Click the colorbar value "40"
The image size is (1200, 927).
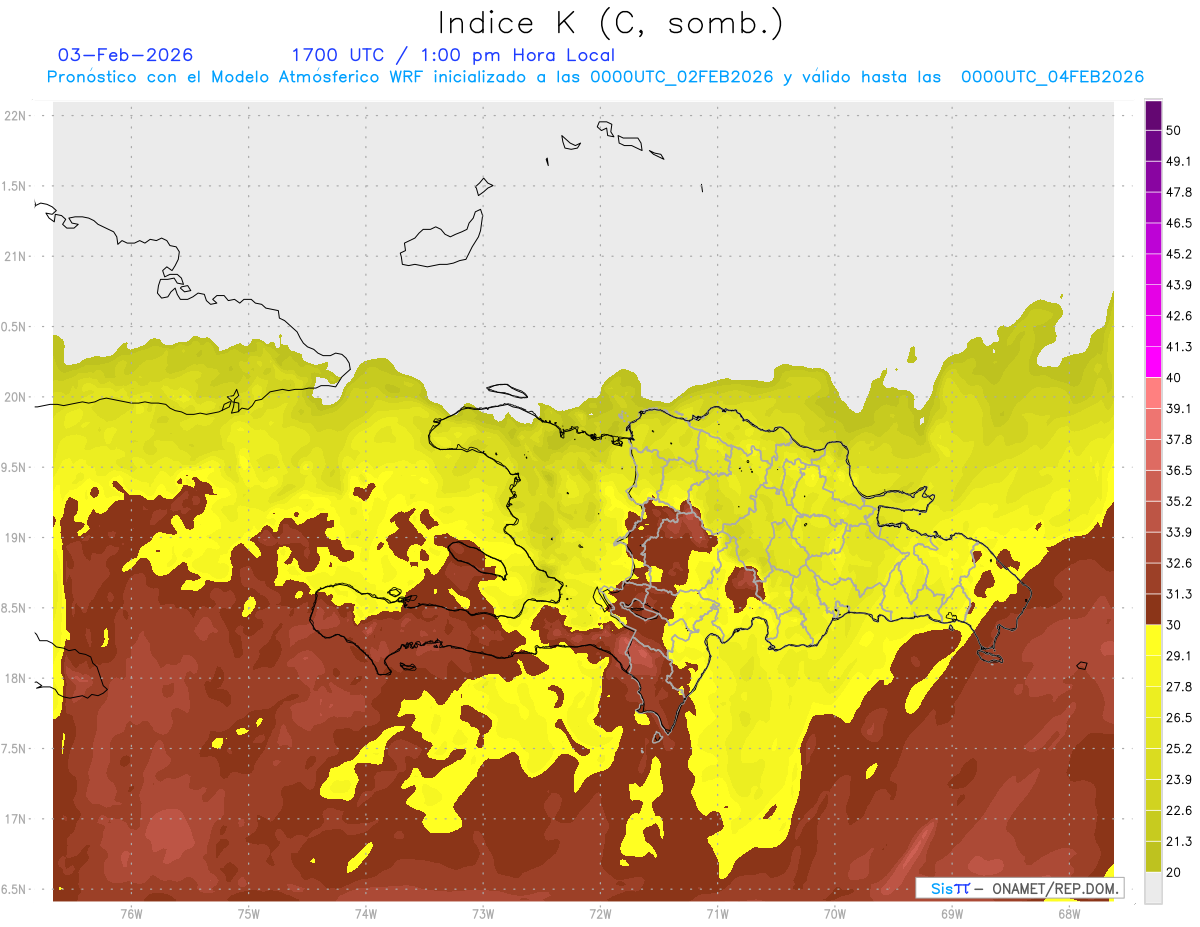pyautogui.click(x=1173, y=378)
